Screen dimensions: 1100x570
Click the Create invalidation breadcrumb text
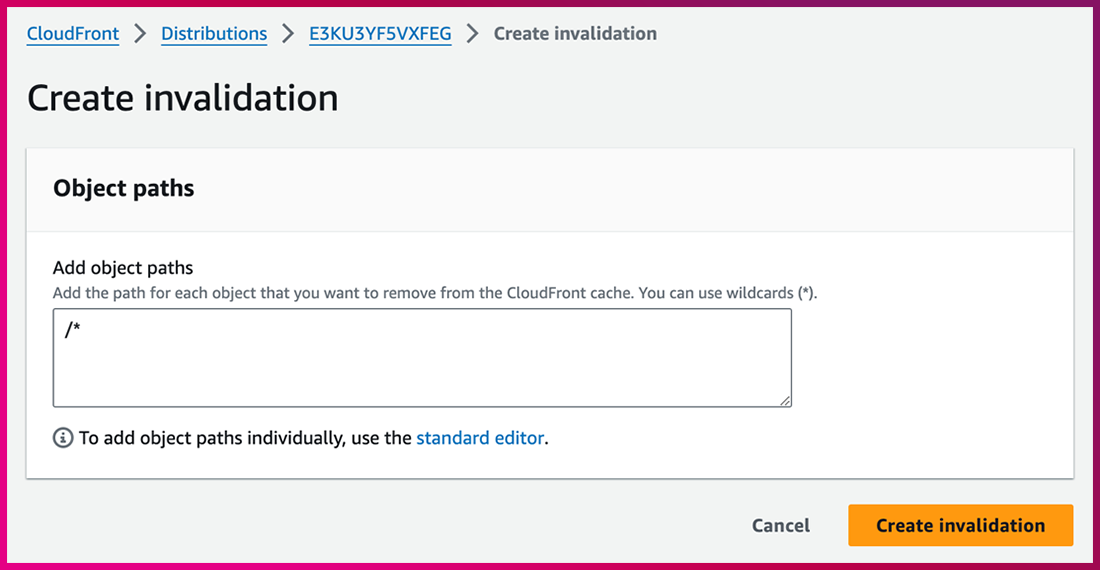(575, 34)
